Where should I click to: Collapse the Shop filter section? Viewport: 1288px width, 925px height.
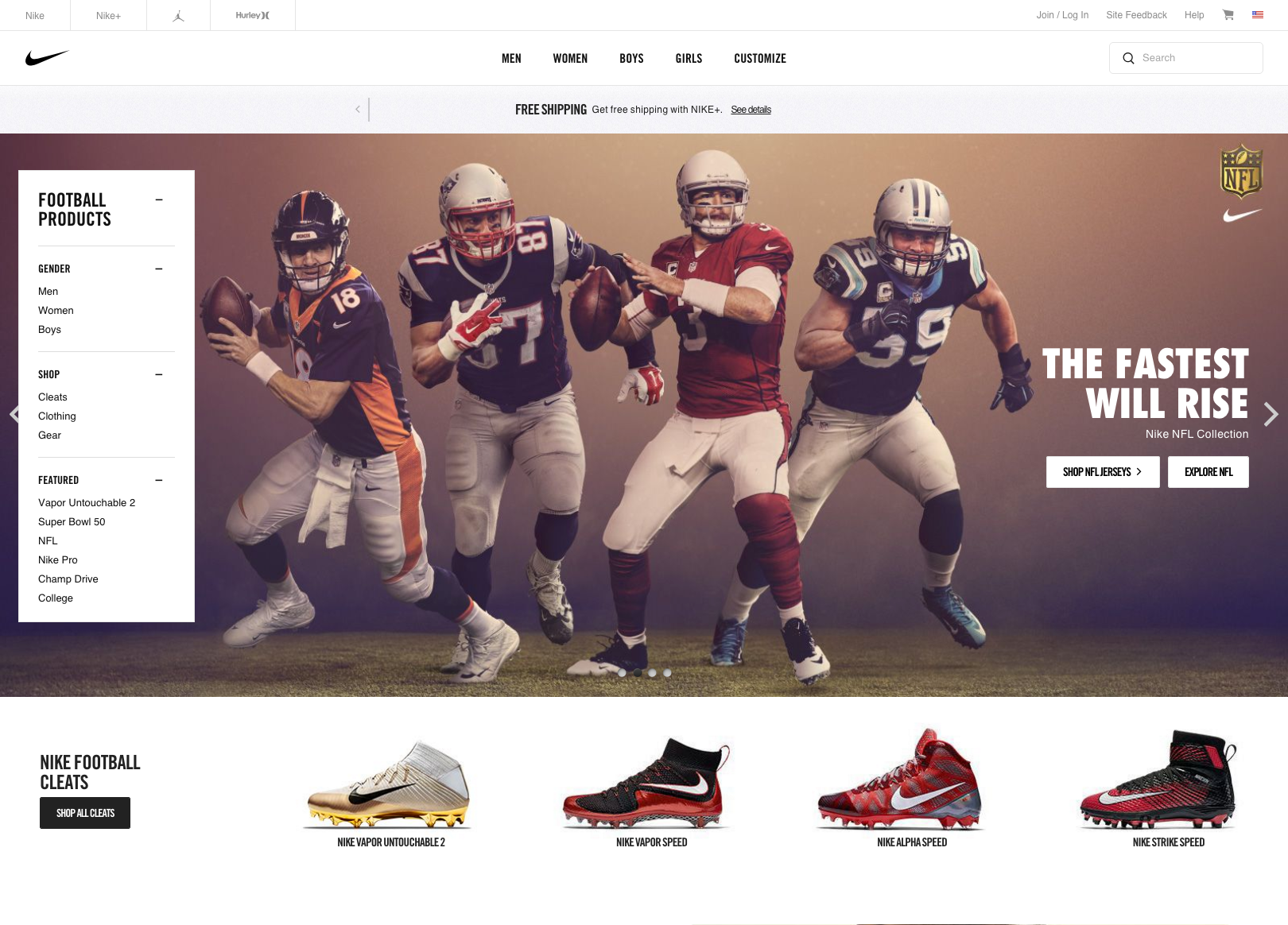coord(159,374)
